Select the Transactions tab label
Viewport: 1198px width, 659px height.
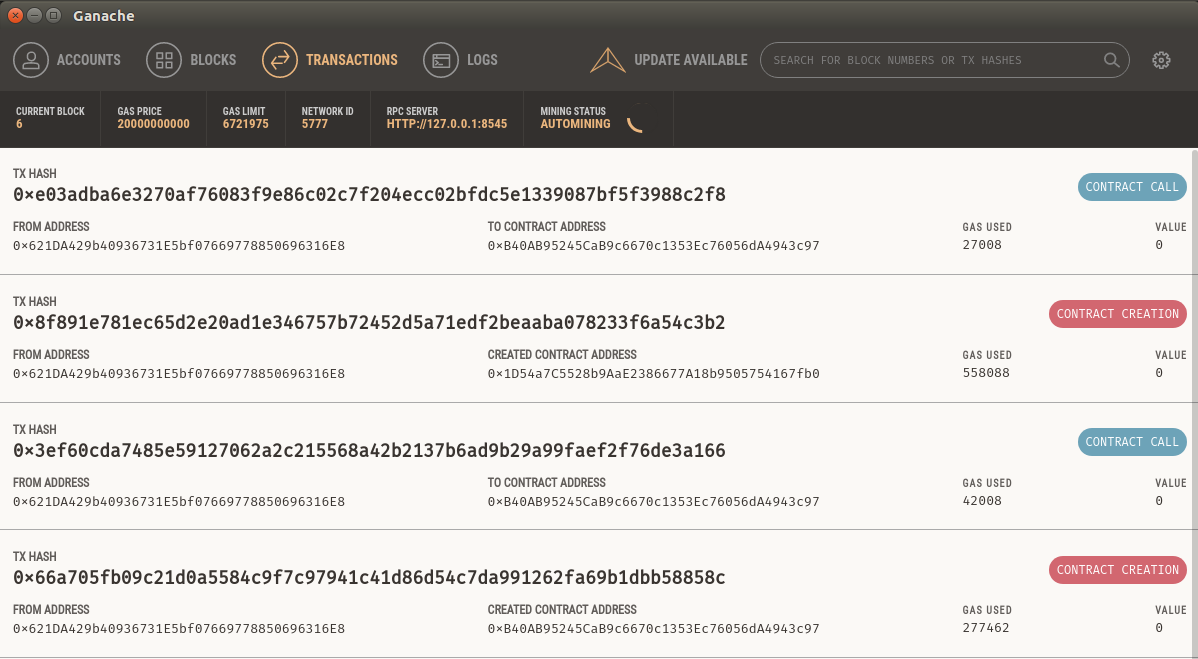351,60
